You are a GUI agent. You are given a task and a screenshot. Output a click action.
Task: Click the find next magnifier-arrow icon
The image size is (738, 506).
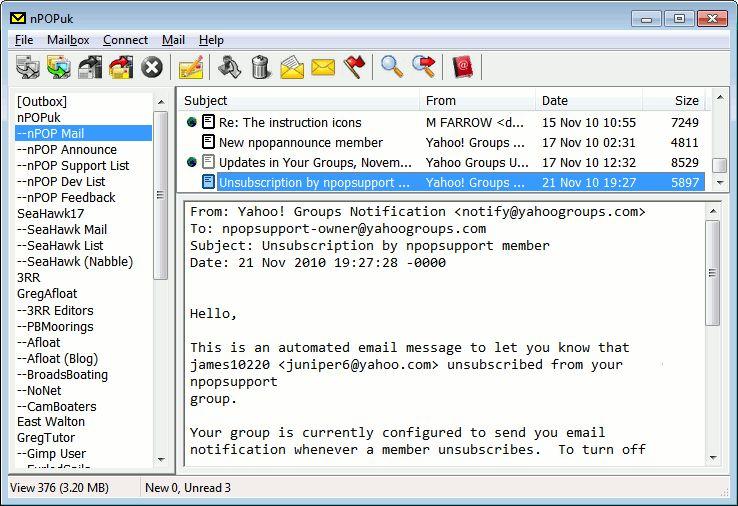tap(424, 67)
